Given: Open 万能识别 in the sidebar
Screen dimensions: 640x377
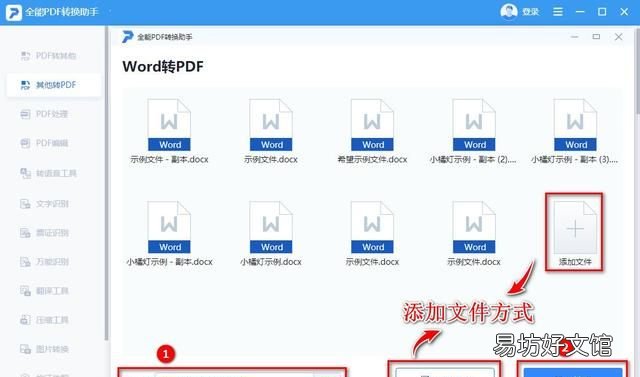Looking at the screenshot, I should click(44, 262).
